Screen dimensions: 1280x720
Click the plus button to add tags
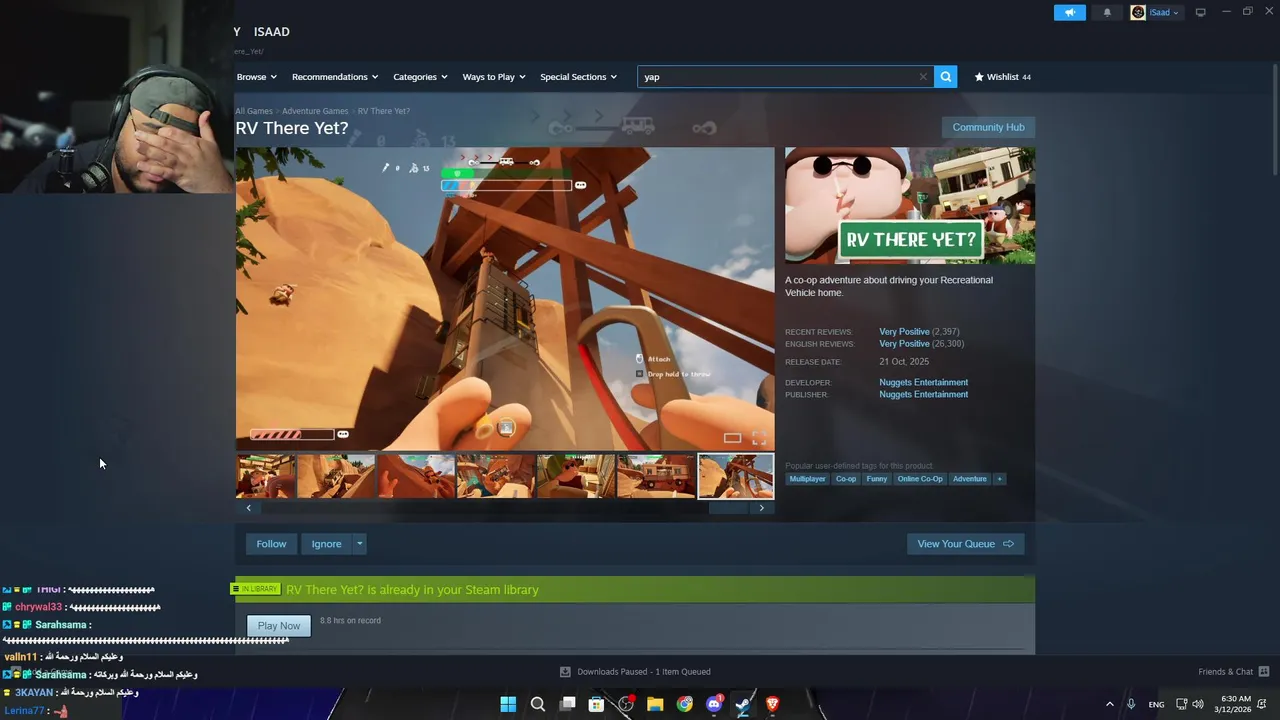[x=999, y=479]
